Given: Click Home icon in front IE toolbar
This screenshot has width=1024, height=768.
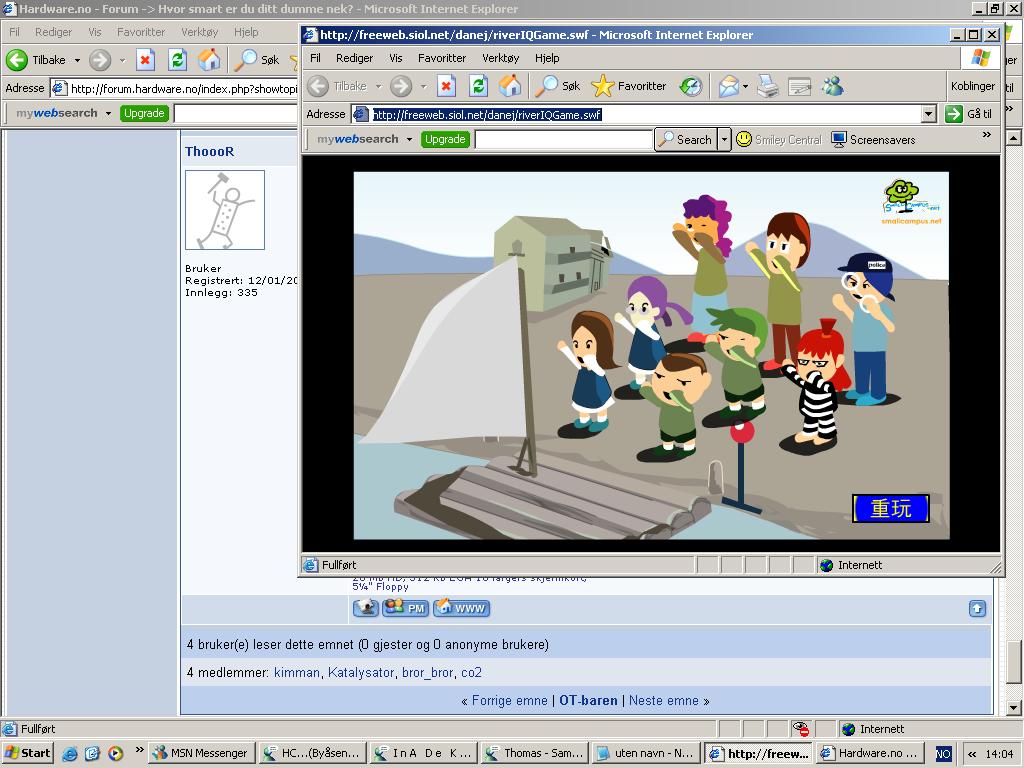Looking at the screenshot, I should click(510, 86).
